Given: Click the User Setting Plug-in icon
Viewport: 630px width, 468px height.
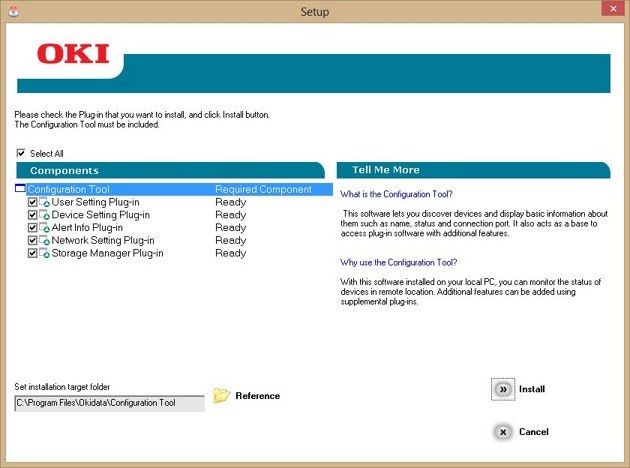Looking at the screenshot, I should (45, 202).
